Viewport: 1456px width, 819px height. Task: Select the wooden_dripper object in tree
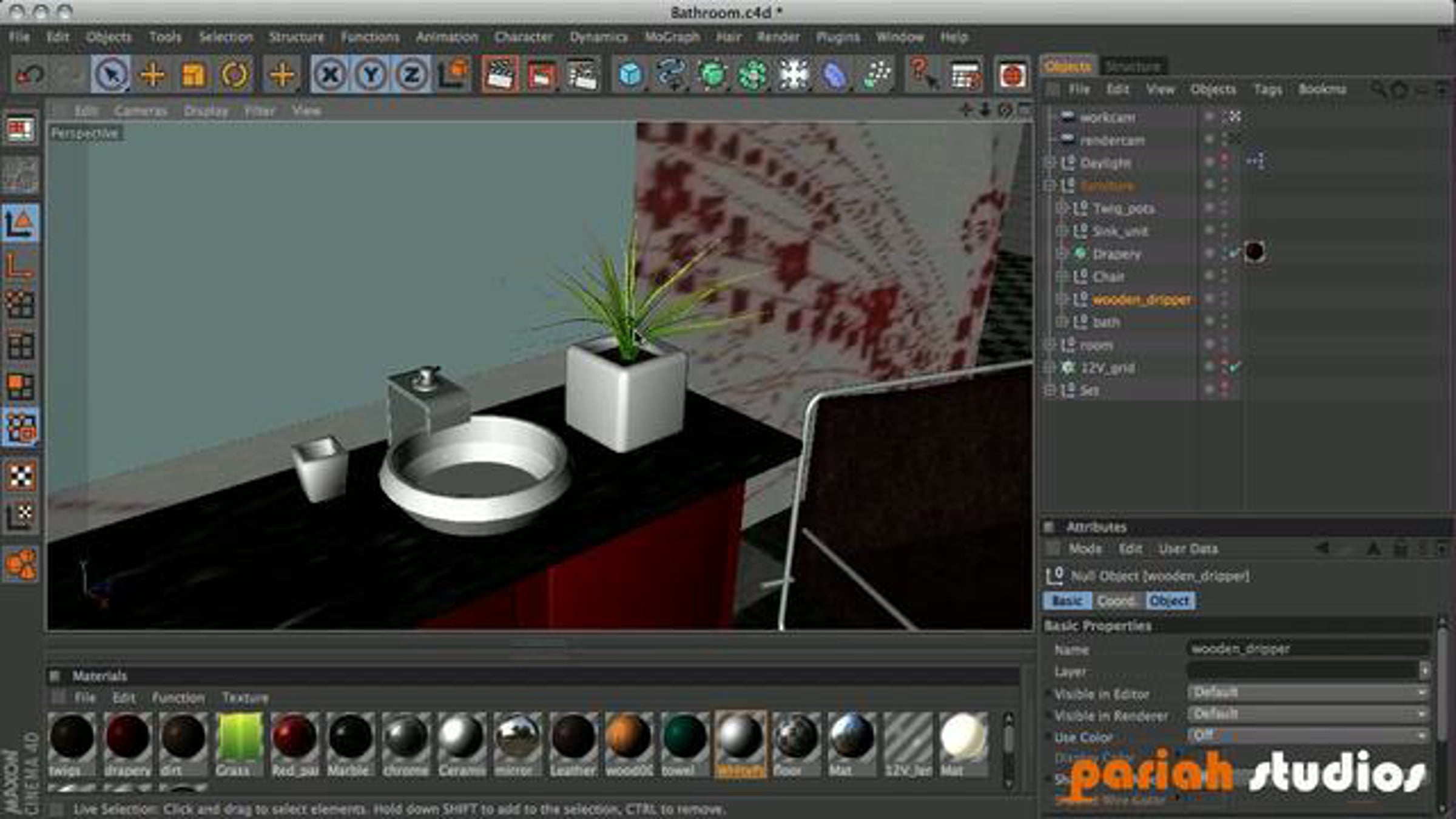tap(1141, 300)
